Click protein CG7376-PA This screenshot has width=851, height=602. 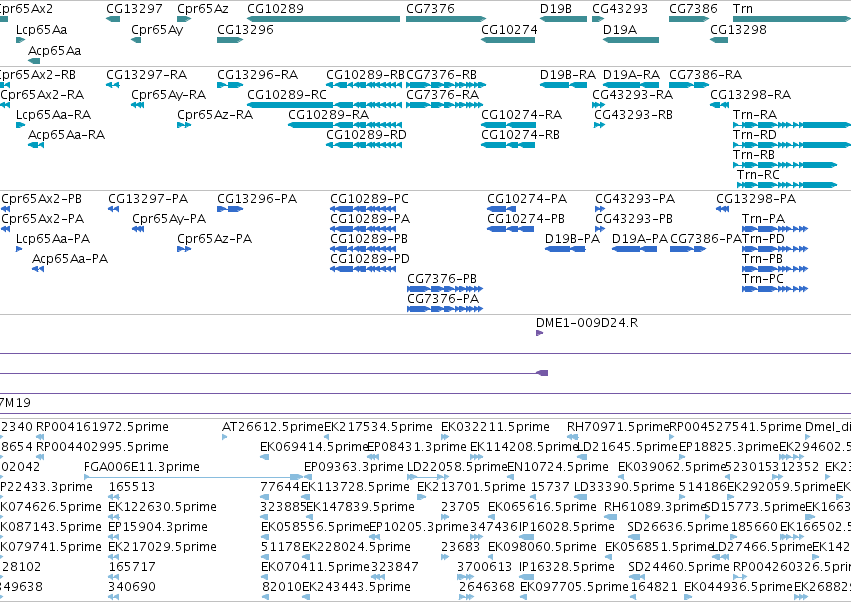445,309
